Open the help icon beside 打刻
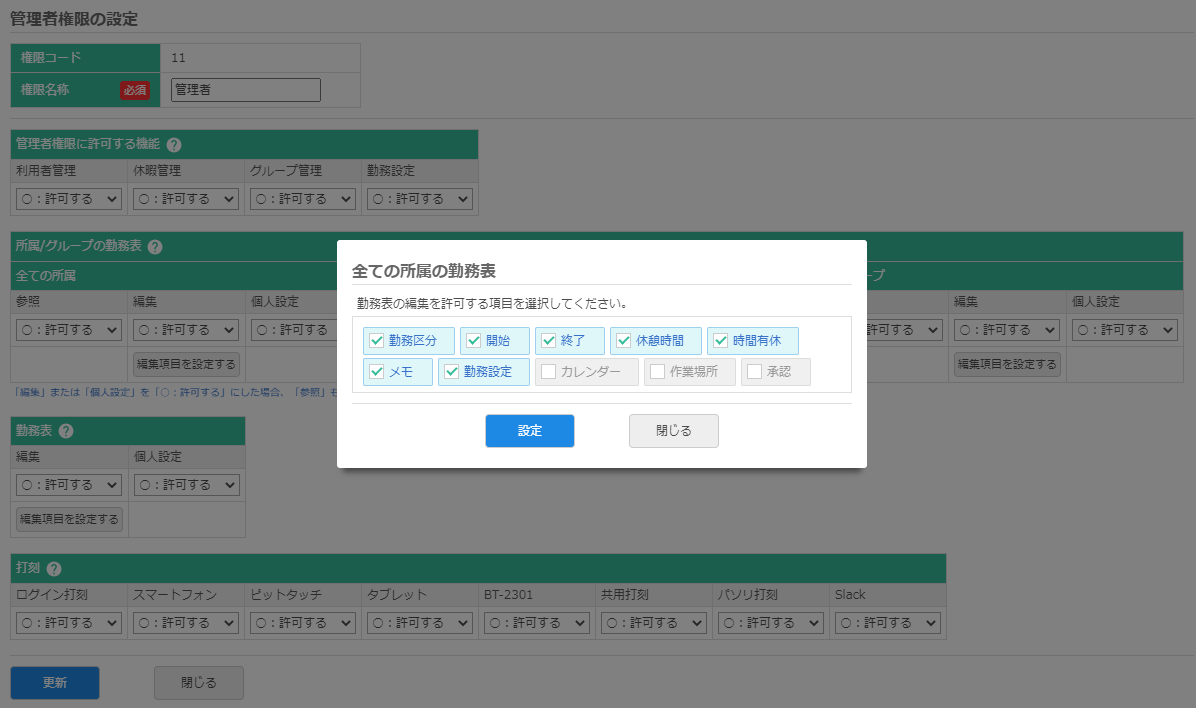Viewport: 1196px width, 708px height. [x=55, y=568]
